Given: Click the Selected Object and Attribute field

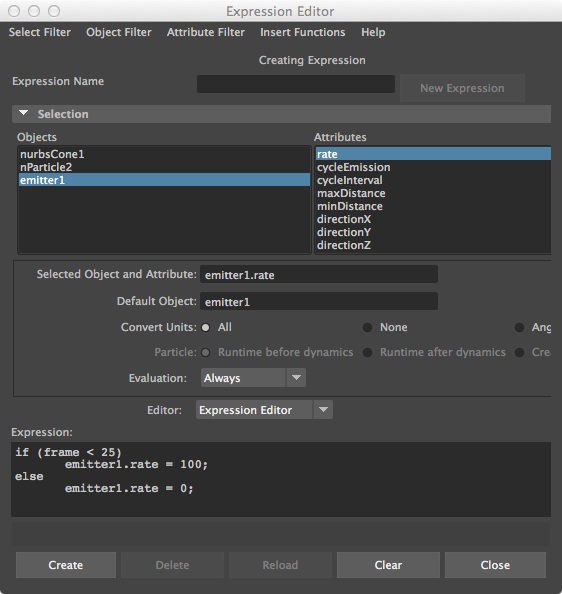Looking at the screenshot, I should click(319, 274).
